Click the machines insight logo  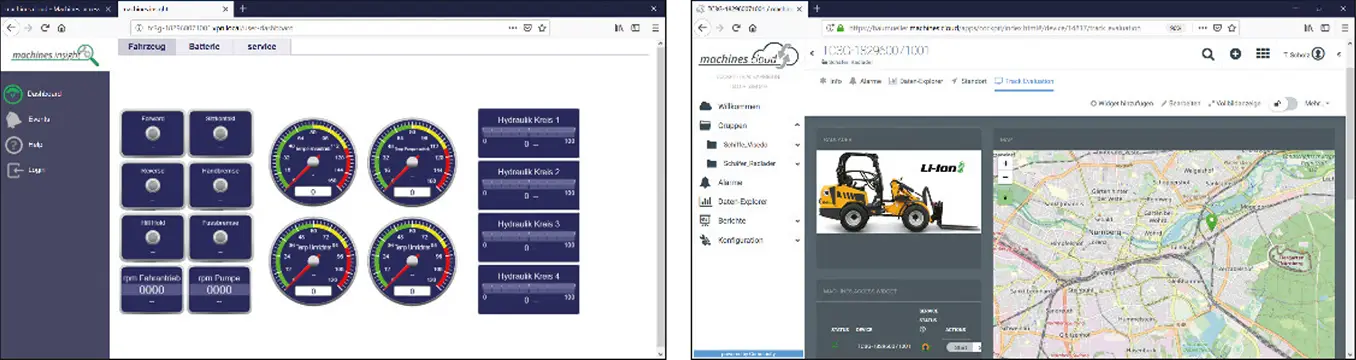(x=55, y=54)
